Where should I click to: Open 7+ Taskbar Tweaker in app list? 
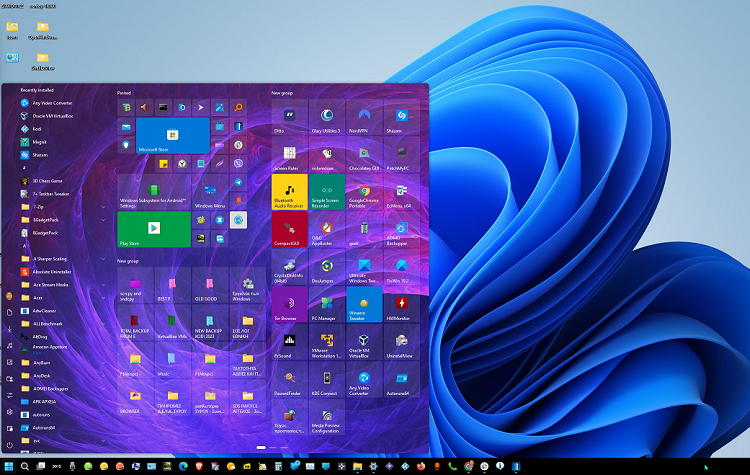click(62, 194)
